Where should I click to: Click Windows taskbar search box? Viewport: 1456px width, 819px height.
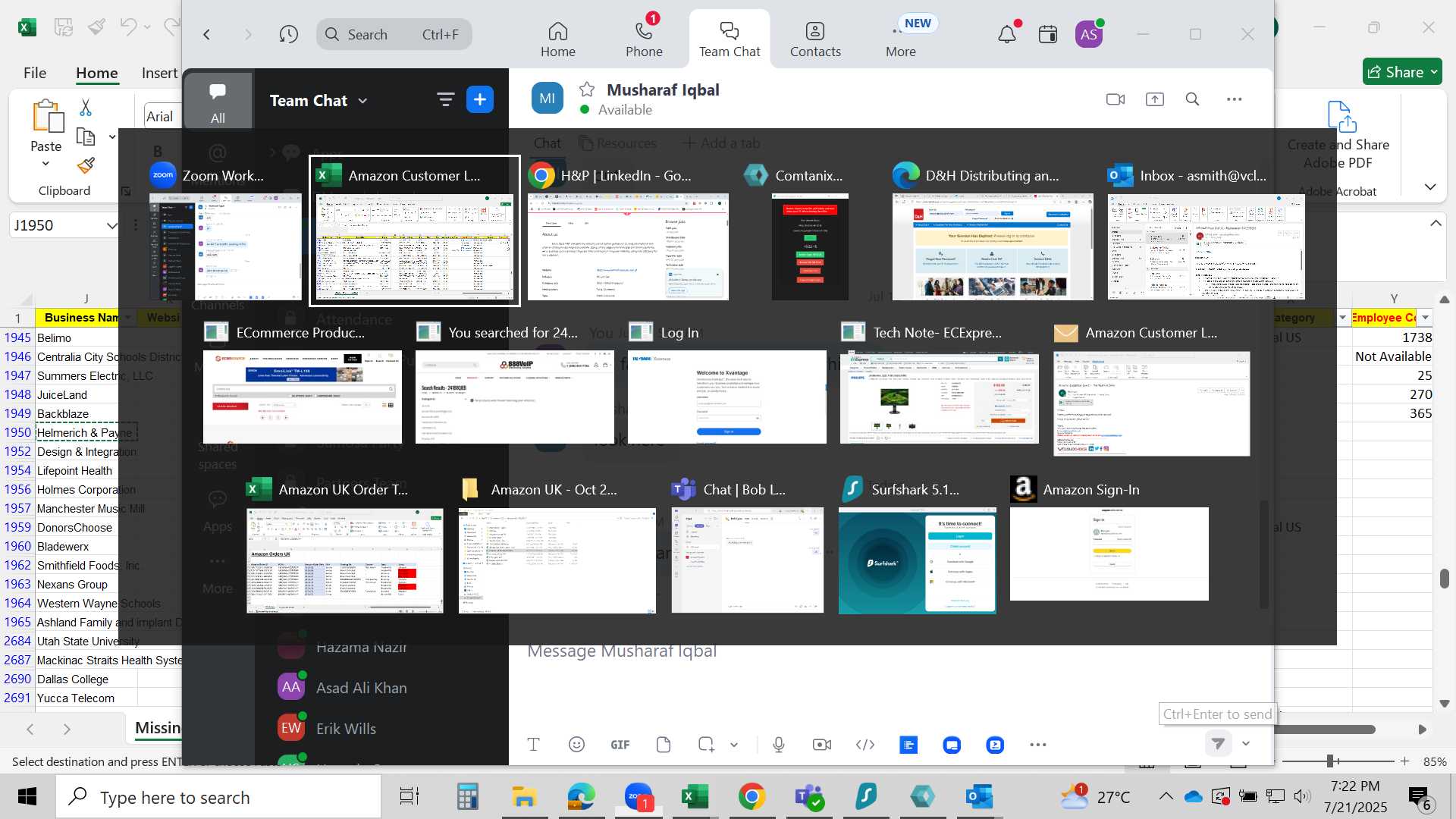(218, 797)
